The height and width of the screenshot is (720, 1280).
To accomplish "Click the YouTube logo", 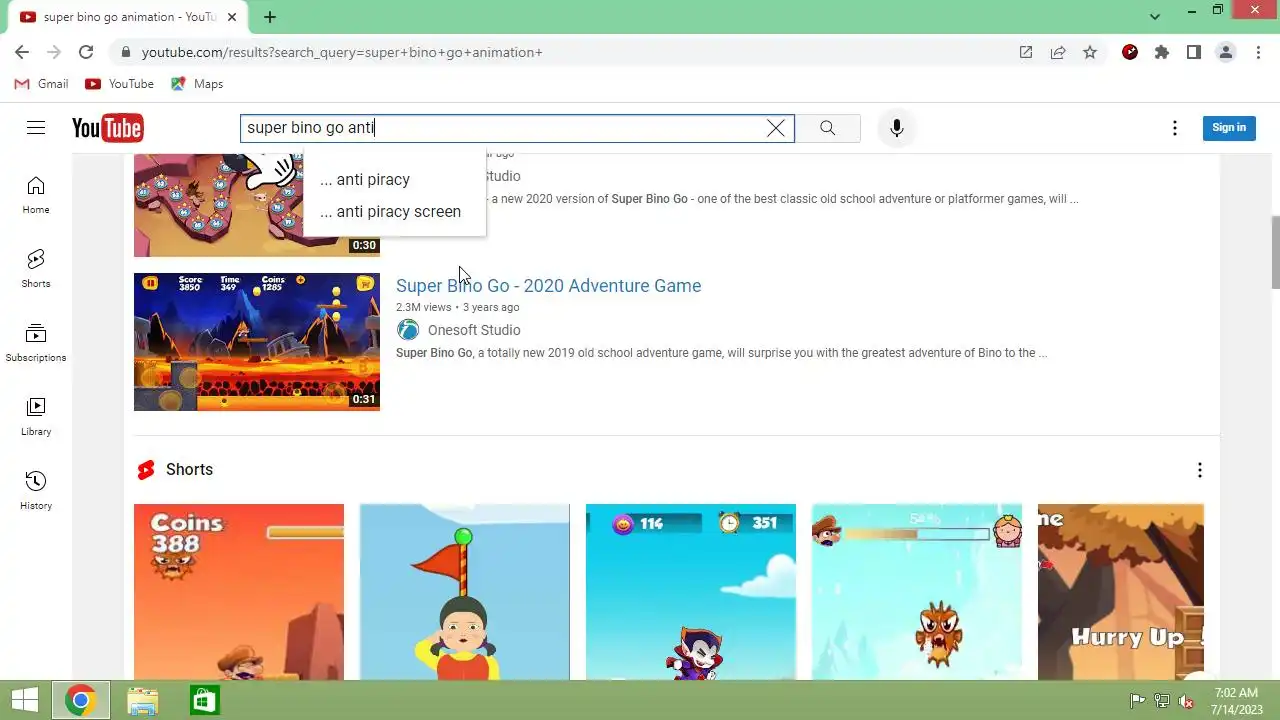I will (x=107, y=128).
